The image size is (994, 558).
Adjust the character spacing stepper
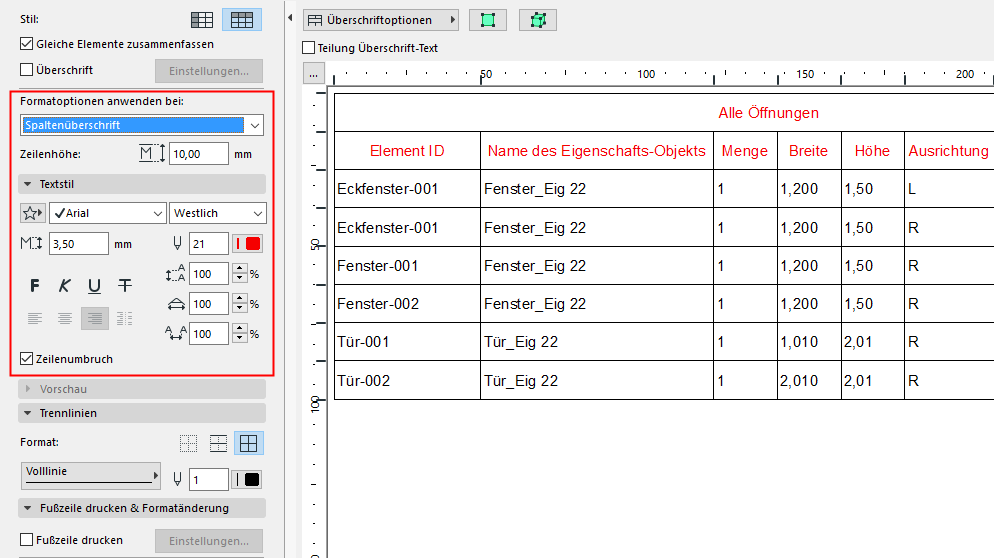(240, 334)
